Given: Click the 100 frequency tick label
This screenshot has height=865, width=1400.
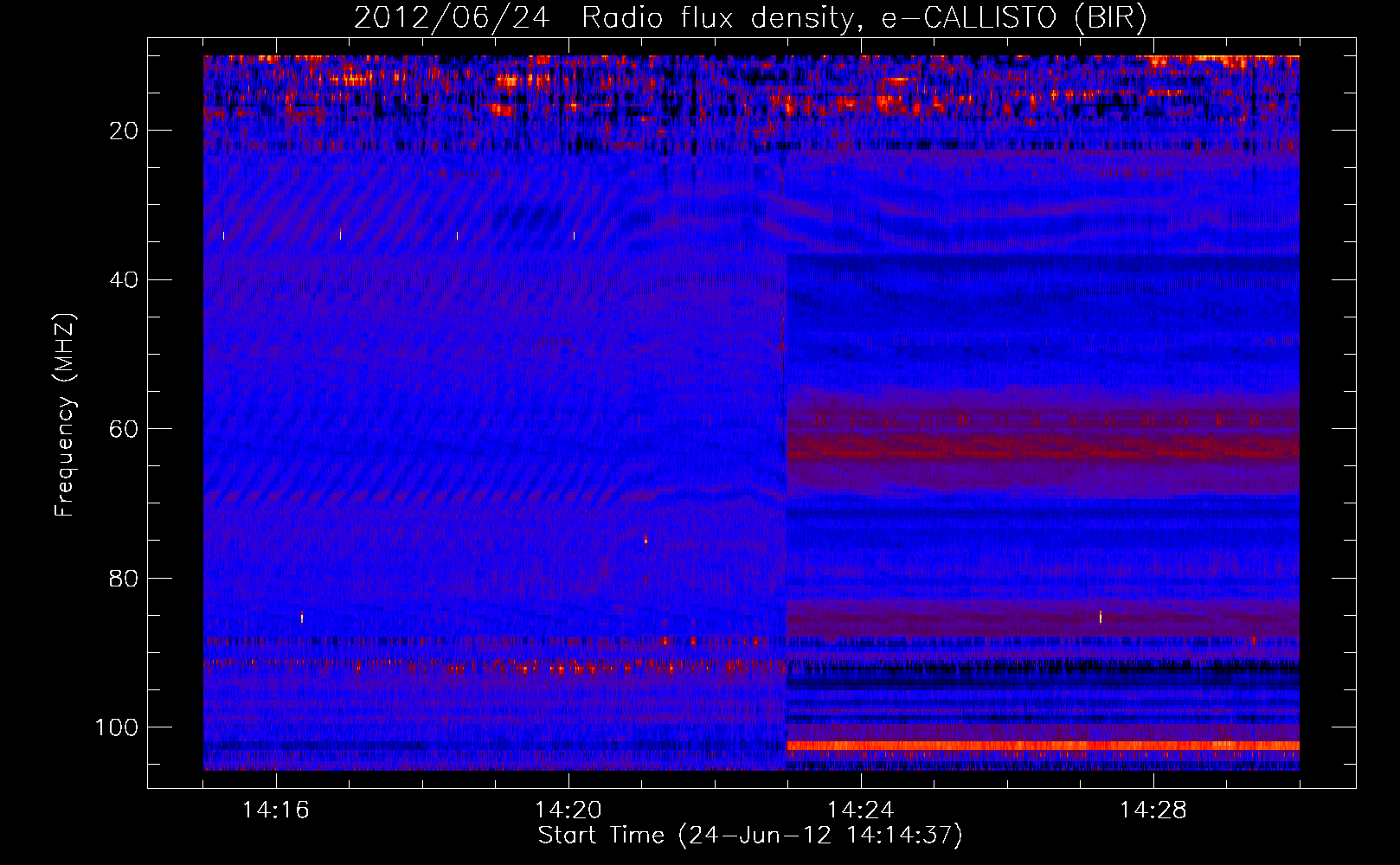Looking at the screenshot, I should pos(117,727).
